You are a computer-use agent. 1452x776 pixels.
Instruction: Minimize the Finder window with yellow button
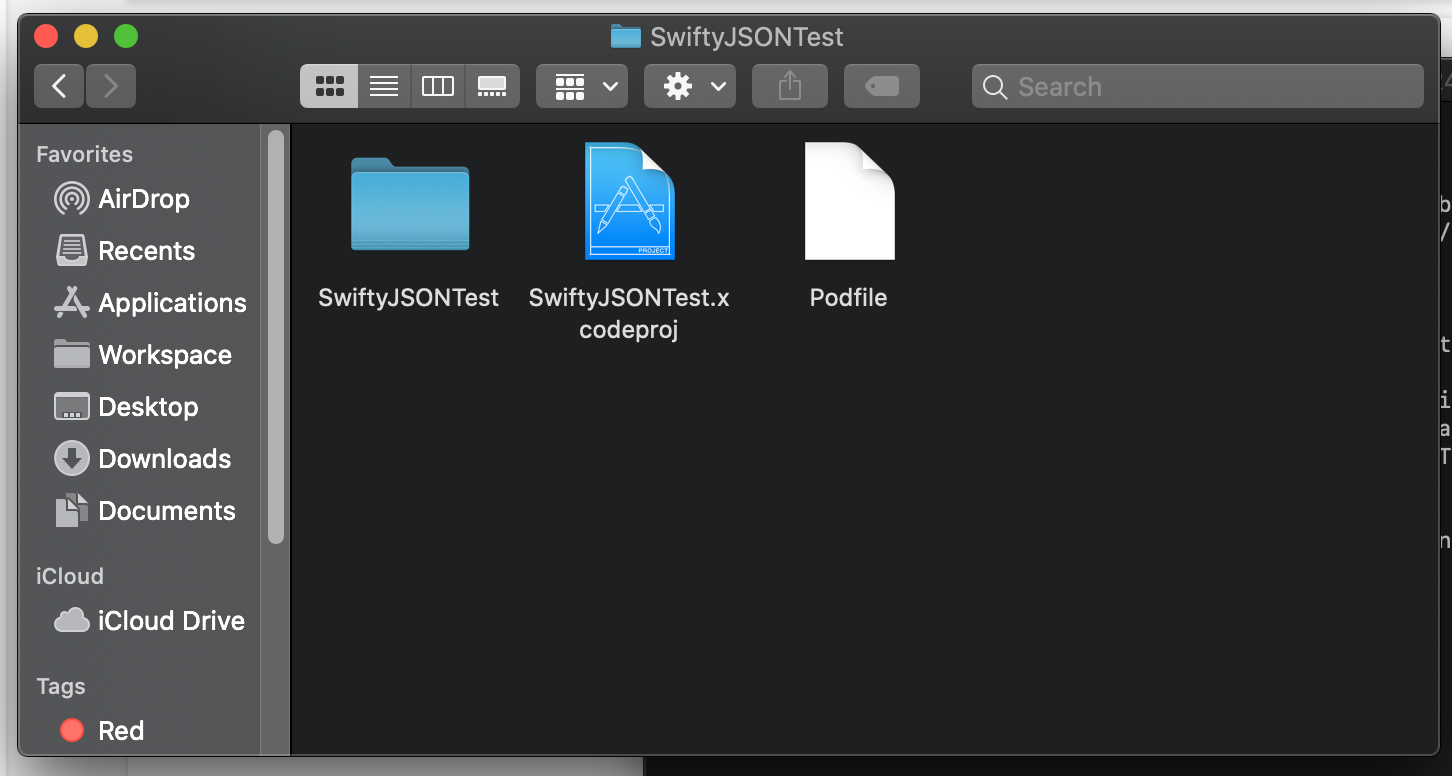(x=86, y=37)
